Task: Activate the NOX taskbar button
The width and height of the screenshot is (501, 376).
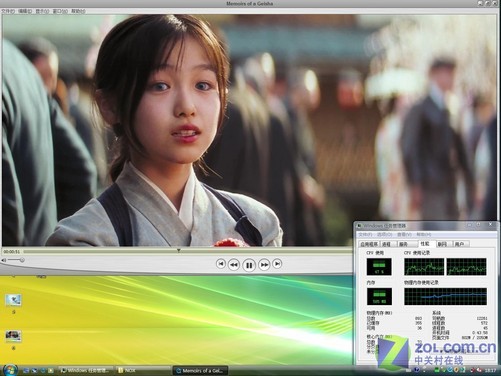Action: 143,370
